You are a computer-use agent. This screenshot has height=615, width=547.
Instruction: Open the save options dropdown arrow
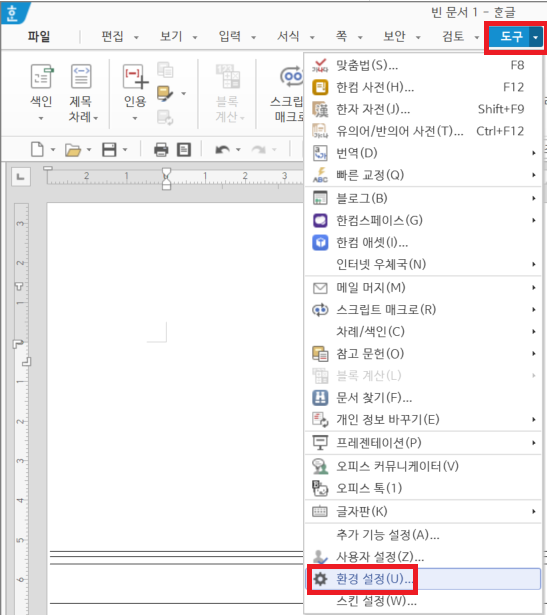click(x=125, y=150)
